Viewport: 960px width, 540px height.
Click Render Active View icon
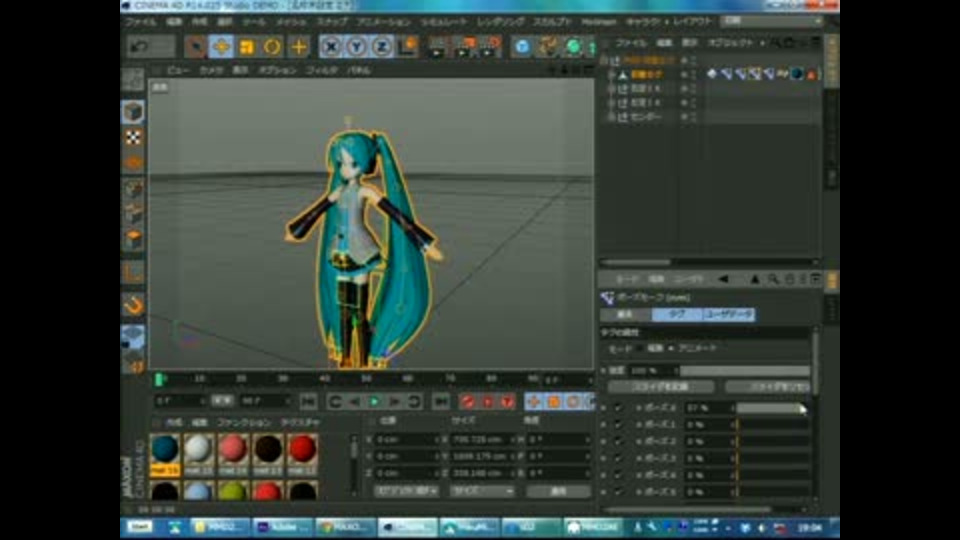coord(437,47)
